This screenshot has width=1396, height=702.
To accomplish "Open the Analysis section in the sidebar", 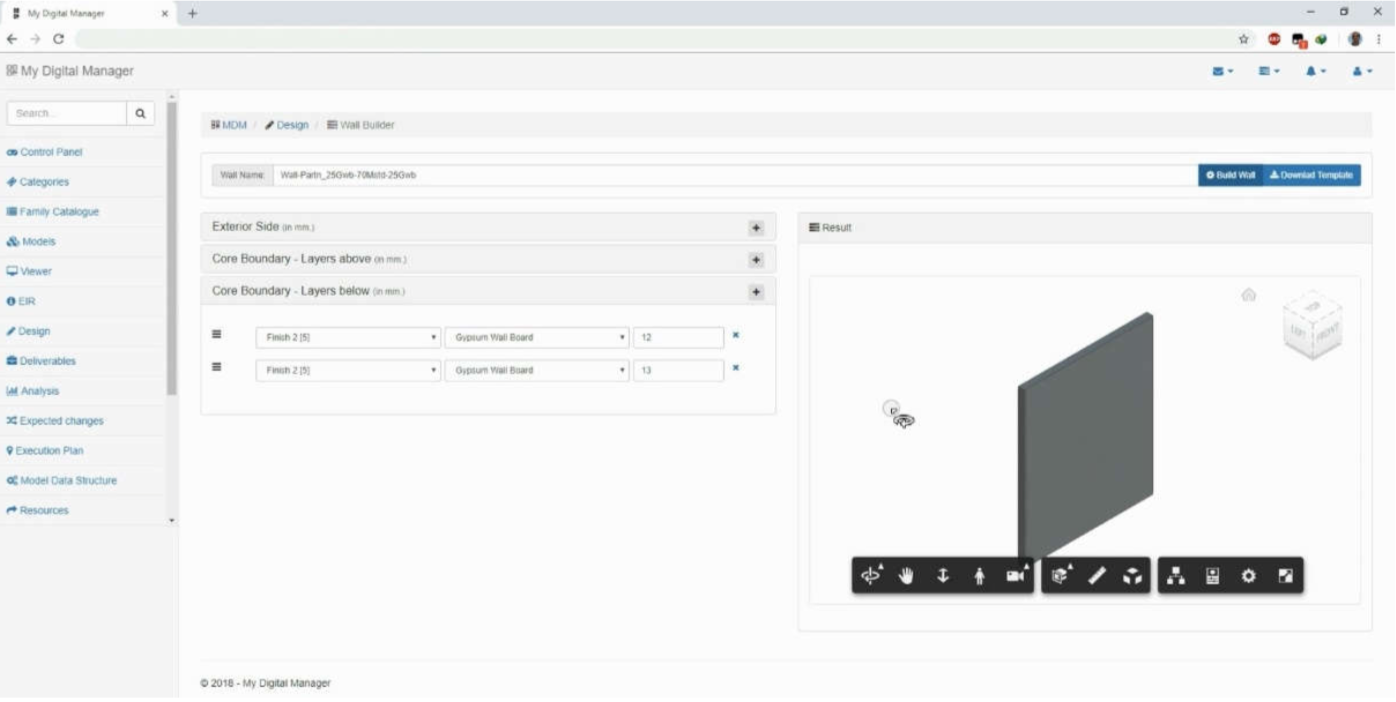I will [x=40, y=390].
